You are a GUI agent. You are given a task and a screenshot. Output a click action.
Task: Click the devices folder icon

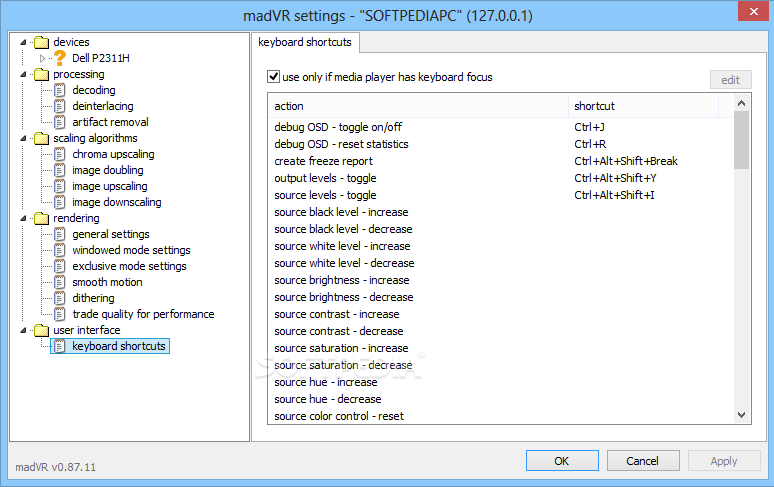tap(41, 42)
